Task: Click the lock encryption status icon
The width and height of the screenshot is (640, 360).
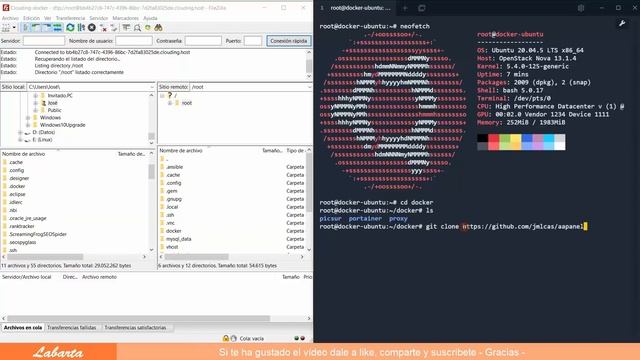Action: pyautogui.click(x=225, y=338)
